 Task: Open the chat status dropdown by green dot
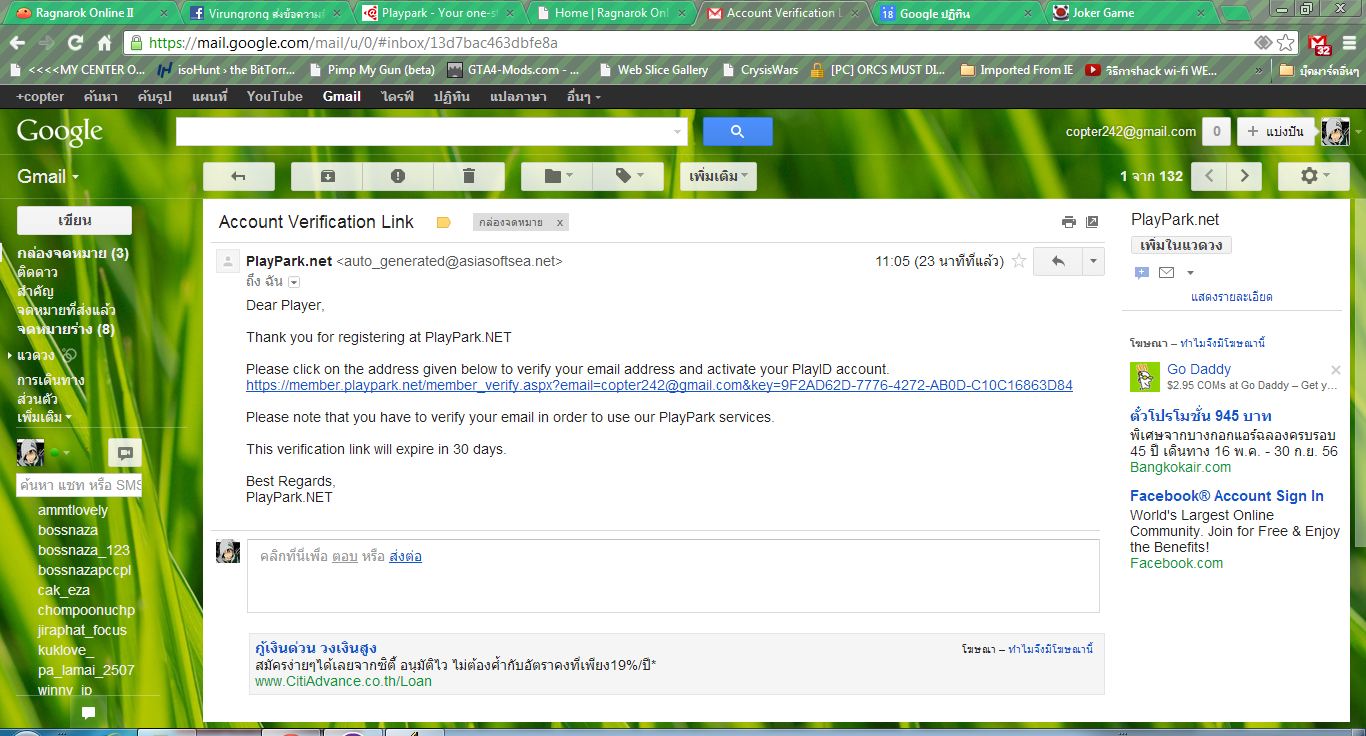(x=61, y=453)
